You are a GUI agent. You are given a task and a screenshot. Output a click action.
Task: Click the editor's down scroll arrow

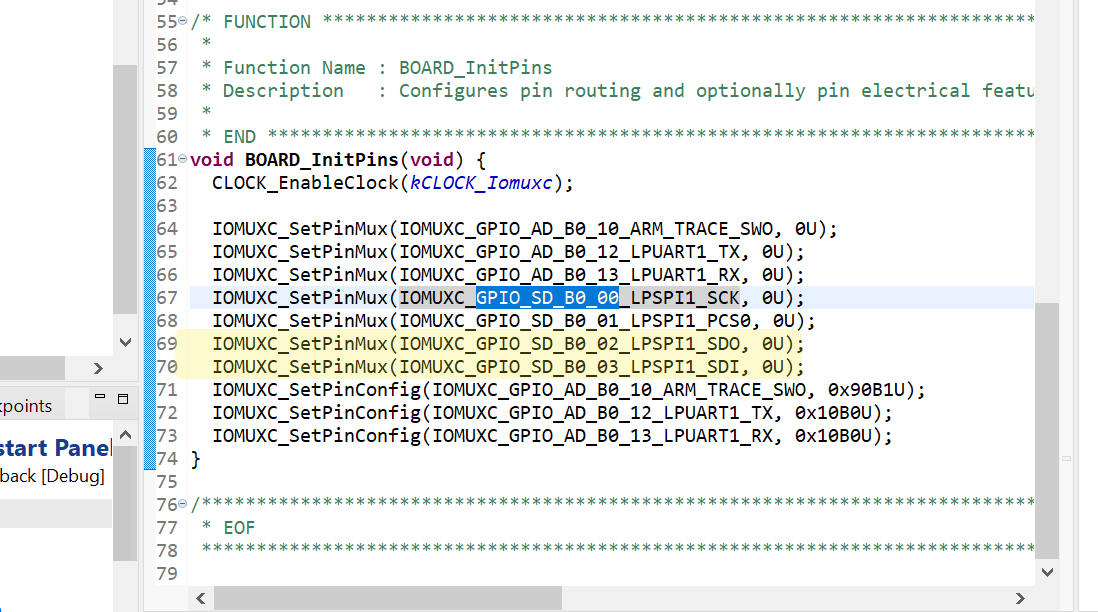tap(1047, 571)
